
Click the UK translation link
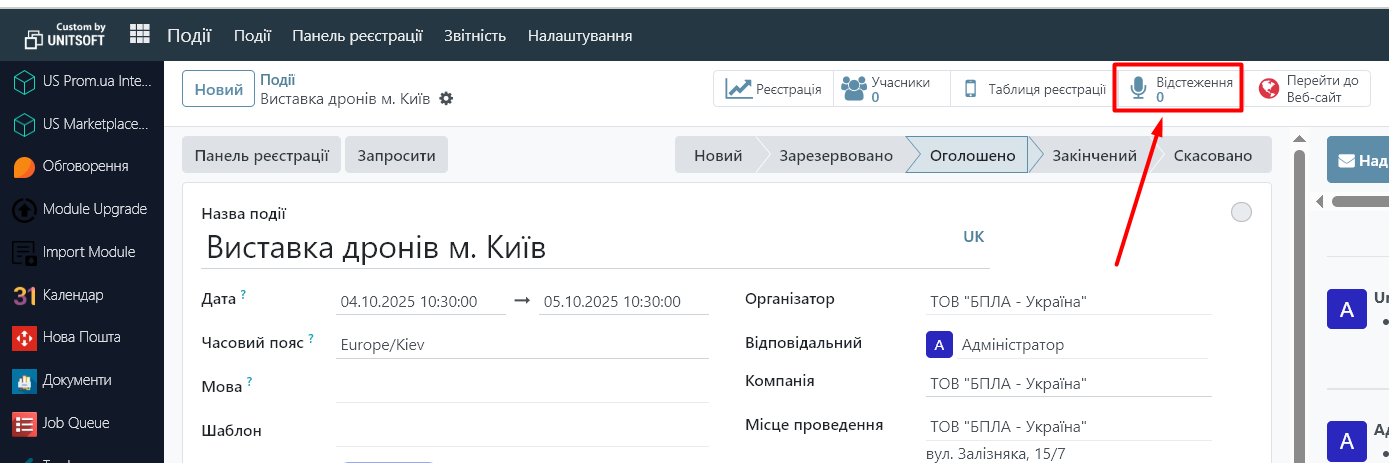pos(973,237)
